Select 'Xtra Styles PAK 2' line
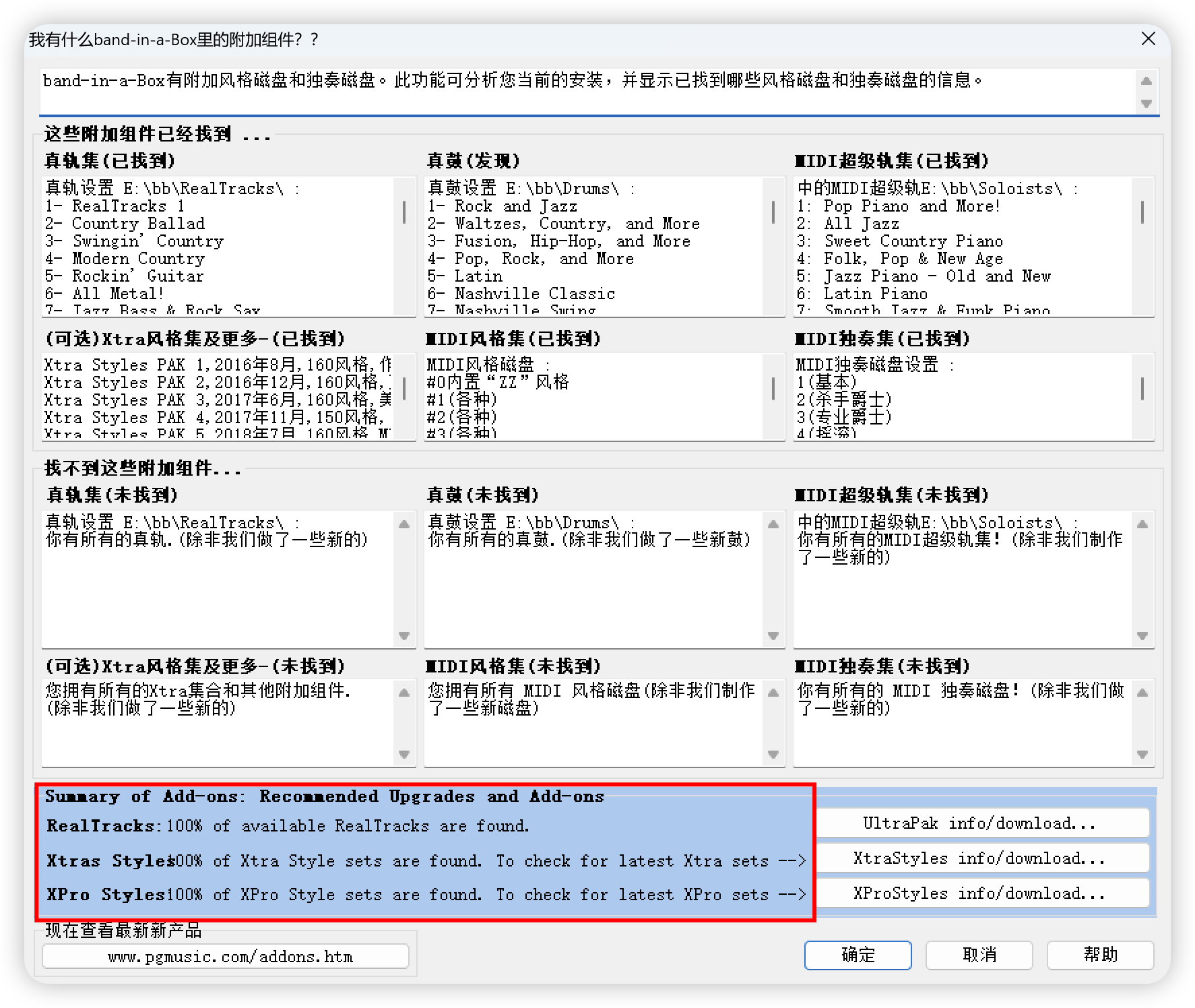The height and width of the screenshot is (1008, 1195). coord(218,383)
